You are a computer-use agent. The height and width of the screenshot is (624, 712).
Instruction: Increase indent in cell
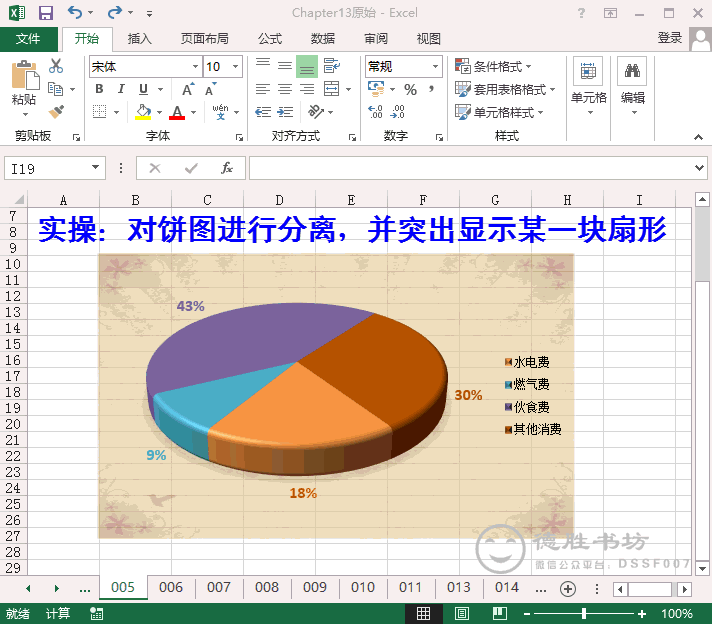[285, 112]
